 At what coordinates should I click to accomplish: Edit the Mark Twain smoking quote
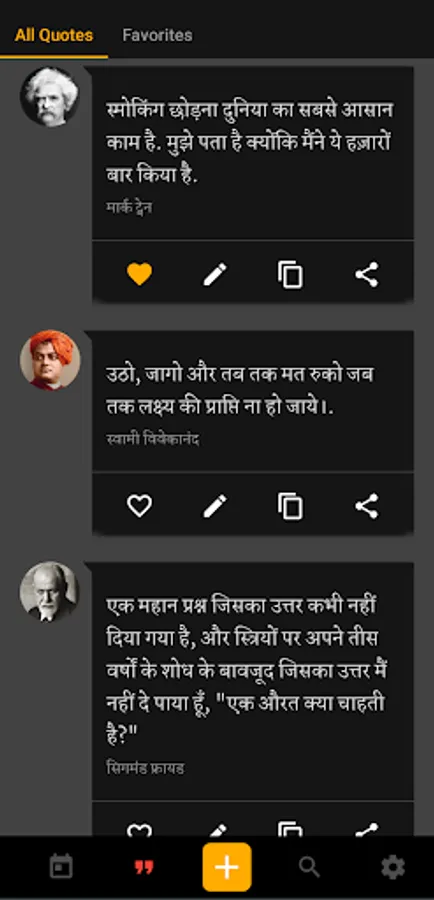point(215,274)
